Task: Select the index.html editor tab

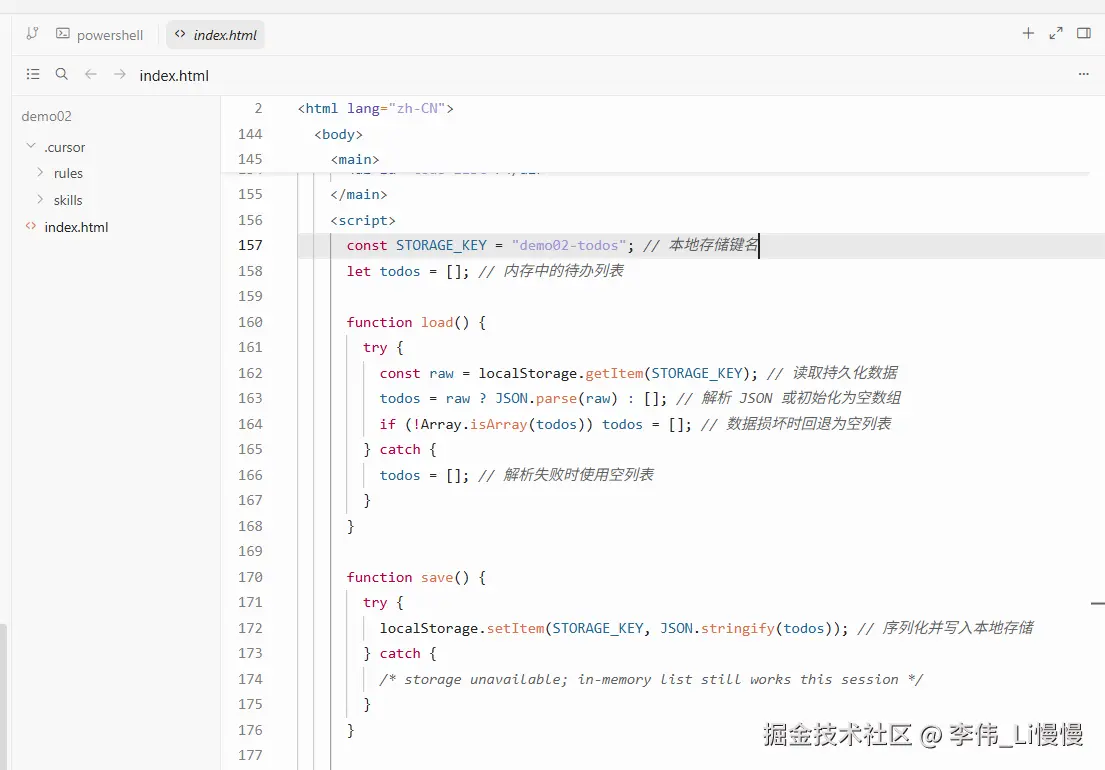Action: pos(216,35)
